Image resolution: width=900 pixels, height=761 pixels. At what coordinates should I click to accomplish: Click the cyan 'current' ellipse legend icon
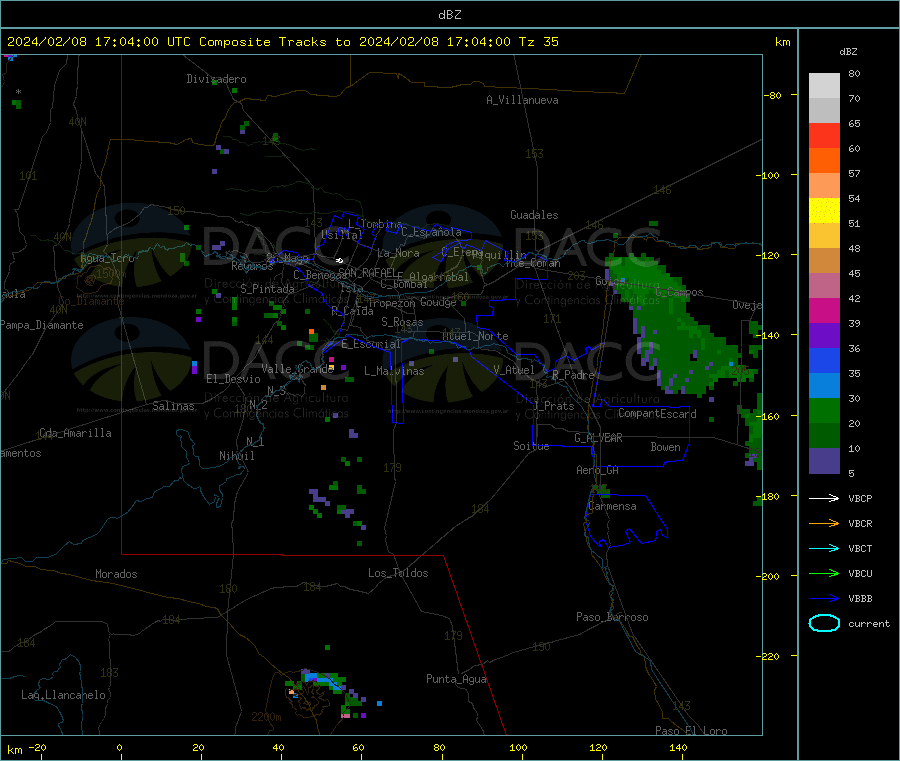824,623
